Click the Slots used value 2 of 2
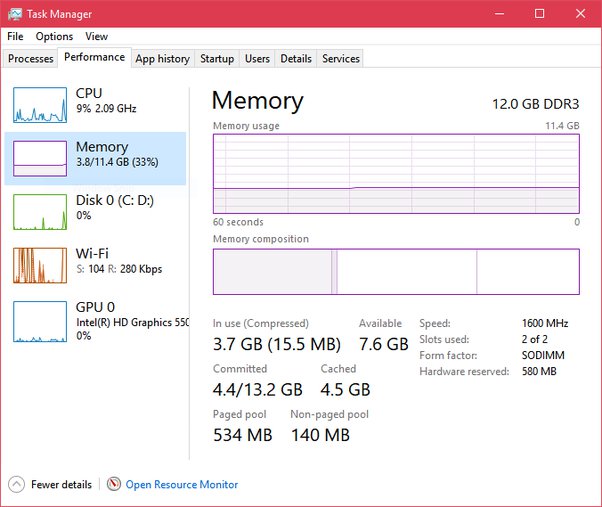 pos(534,339)
